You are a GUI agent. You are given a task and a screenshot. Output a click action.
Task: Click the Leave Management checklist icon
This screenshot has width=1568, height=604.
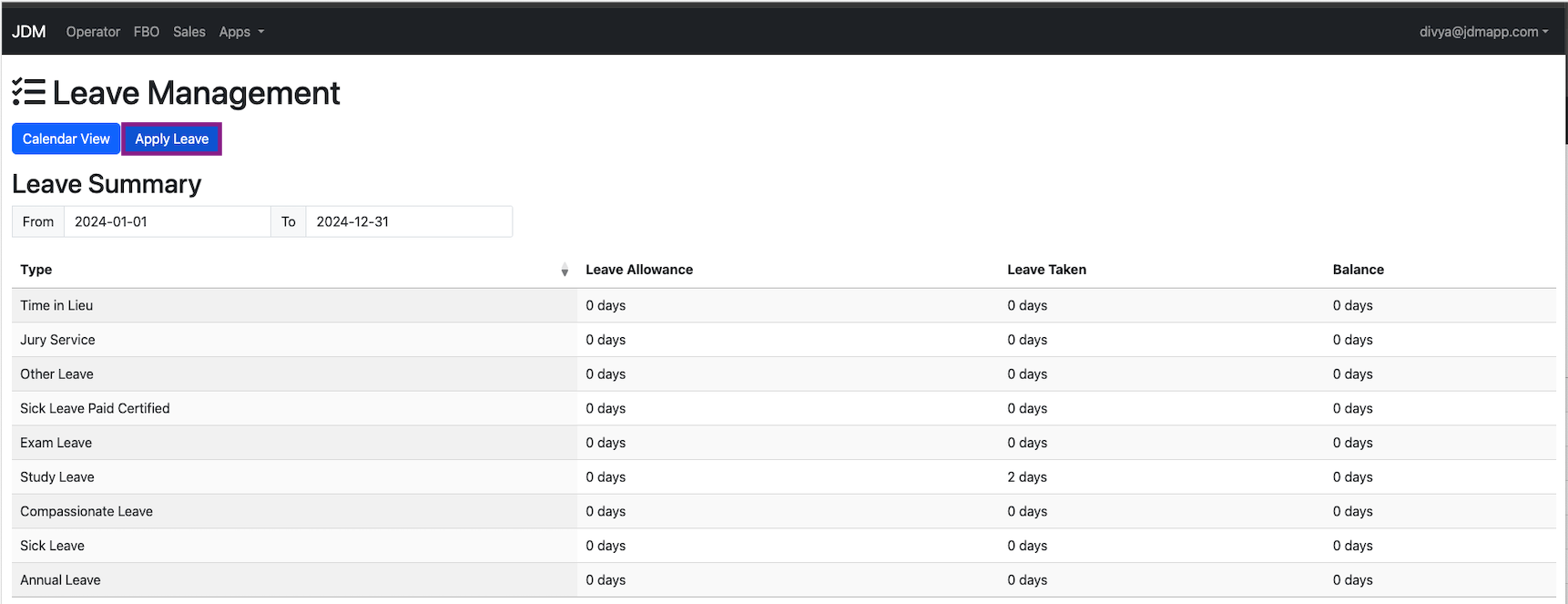pos(28,92)
